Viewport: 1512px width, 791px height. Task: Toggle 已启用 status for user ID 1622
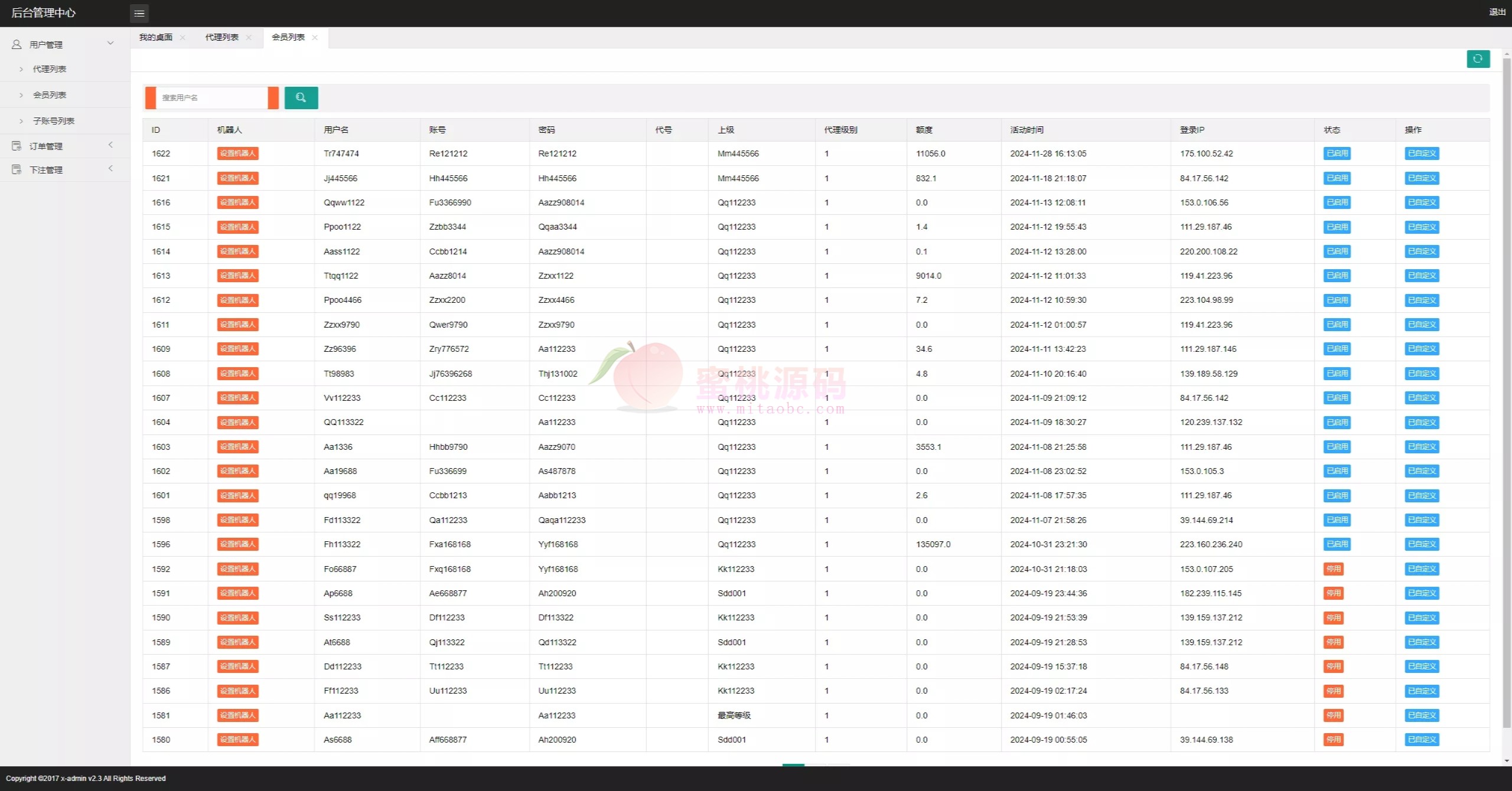[x=1337, y=153]
